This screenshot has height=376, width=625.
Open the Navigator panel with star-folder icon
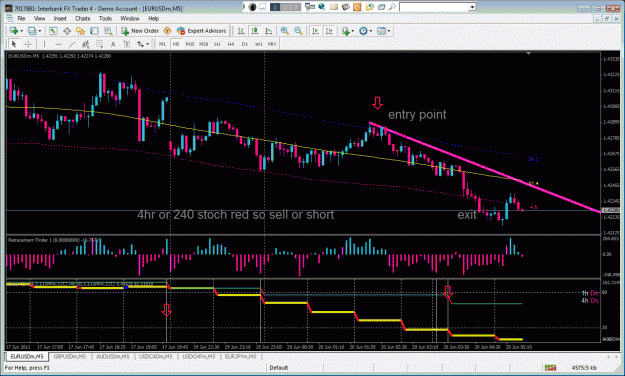[x=81, y=31]
